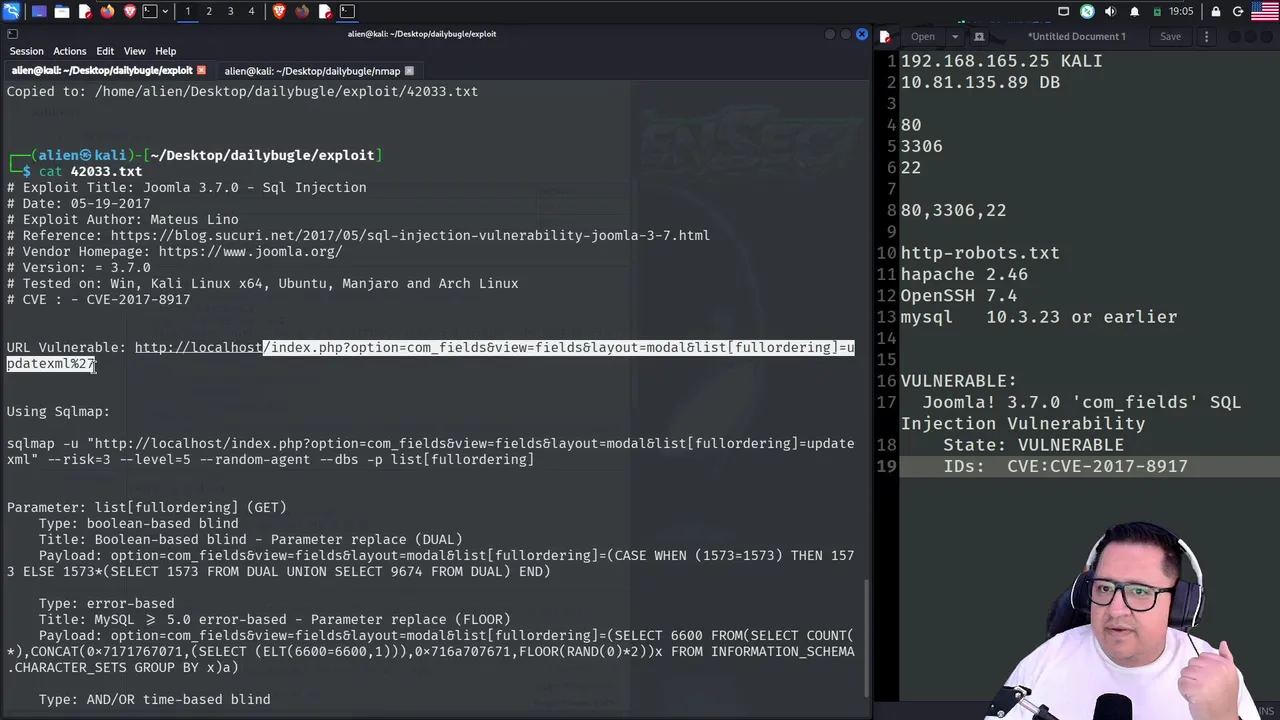
Task: Click 'CVE-2017-8917' in terminal exploit text
Action: (138, 299)
